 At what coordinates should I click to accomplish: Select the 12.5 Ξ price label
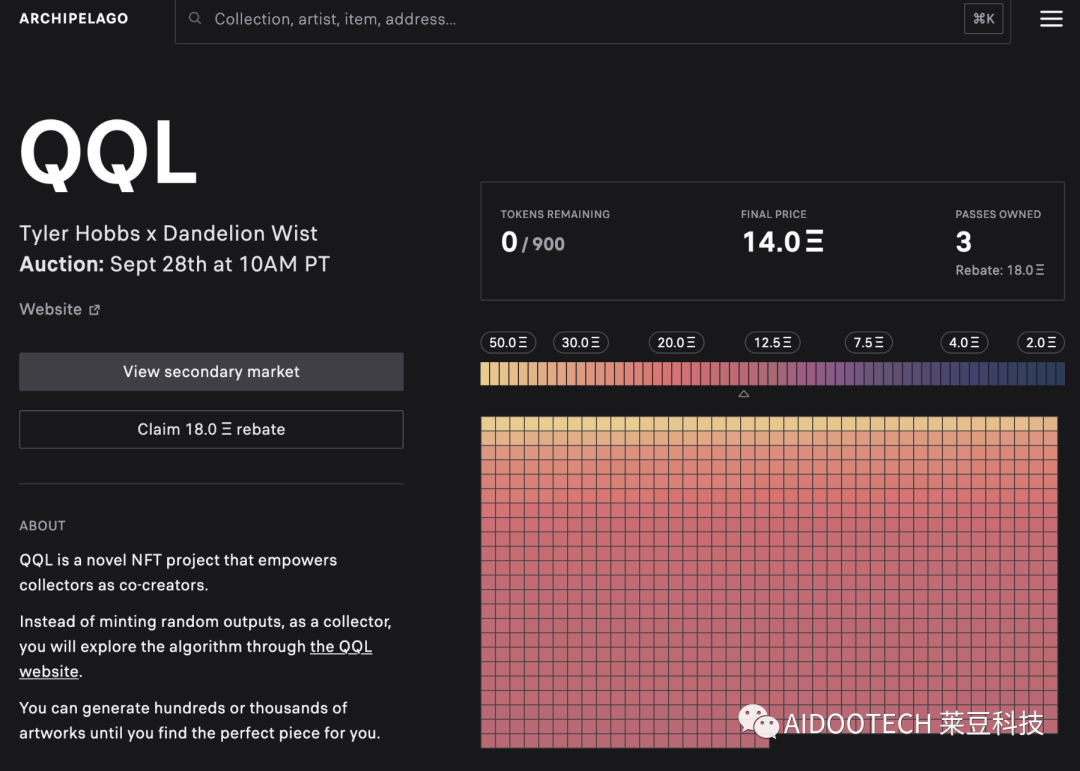[x=772, y=342]
